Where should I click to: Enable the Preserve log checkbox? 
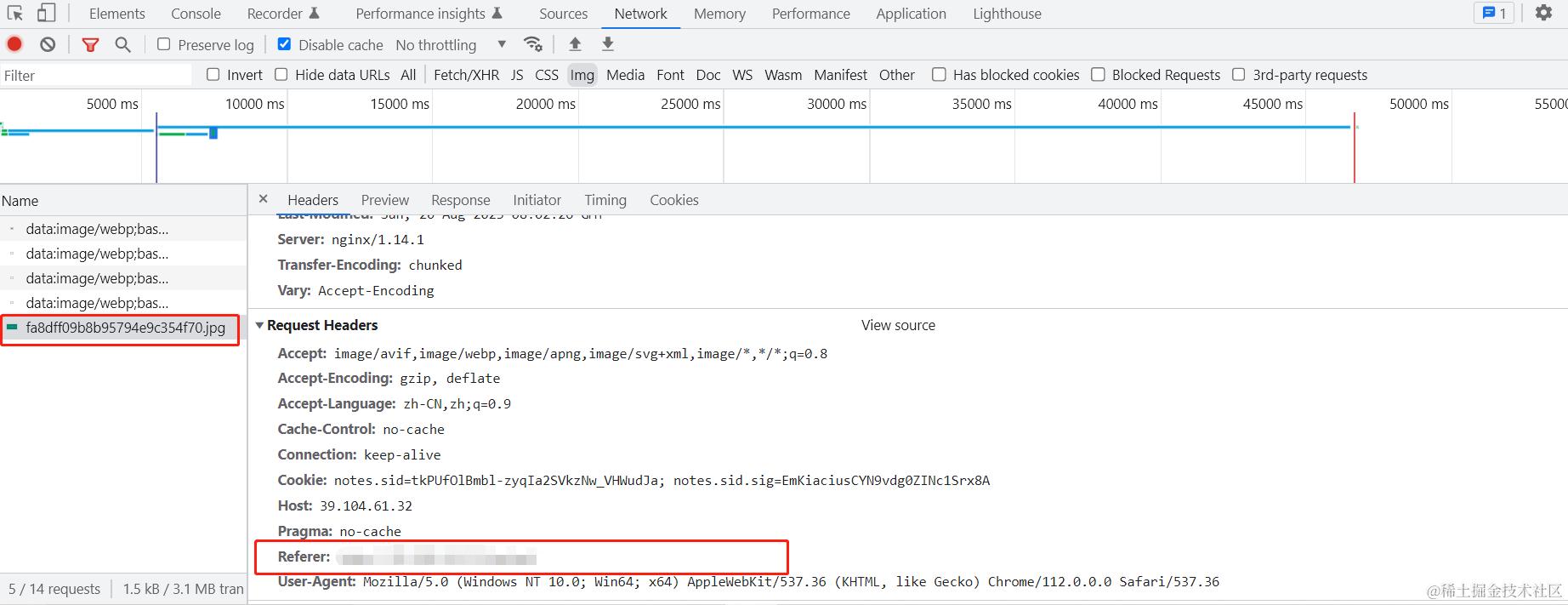pos(164,44)
